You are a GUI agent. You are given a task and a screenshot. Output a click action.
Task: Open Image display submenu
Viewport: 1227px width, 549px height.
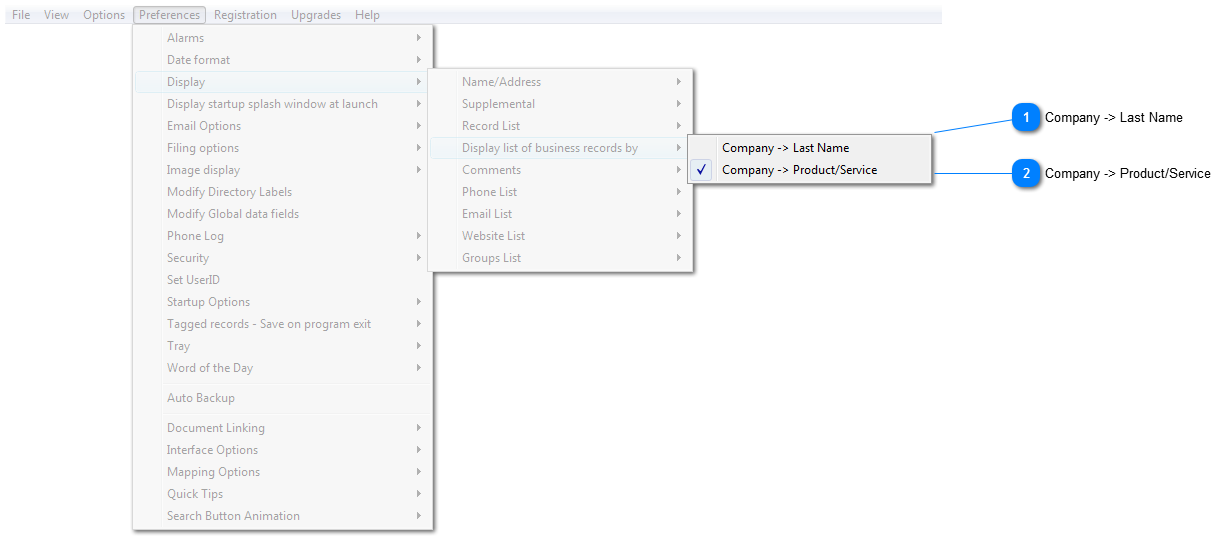(x=283, y=170)
